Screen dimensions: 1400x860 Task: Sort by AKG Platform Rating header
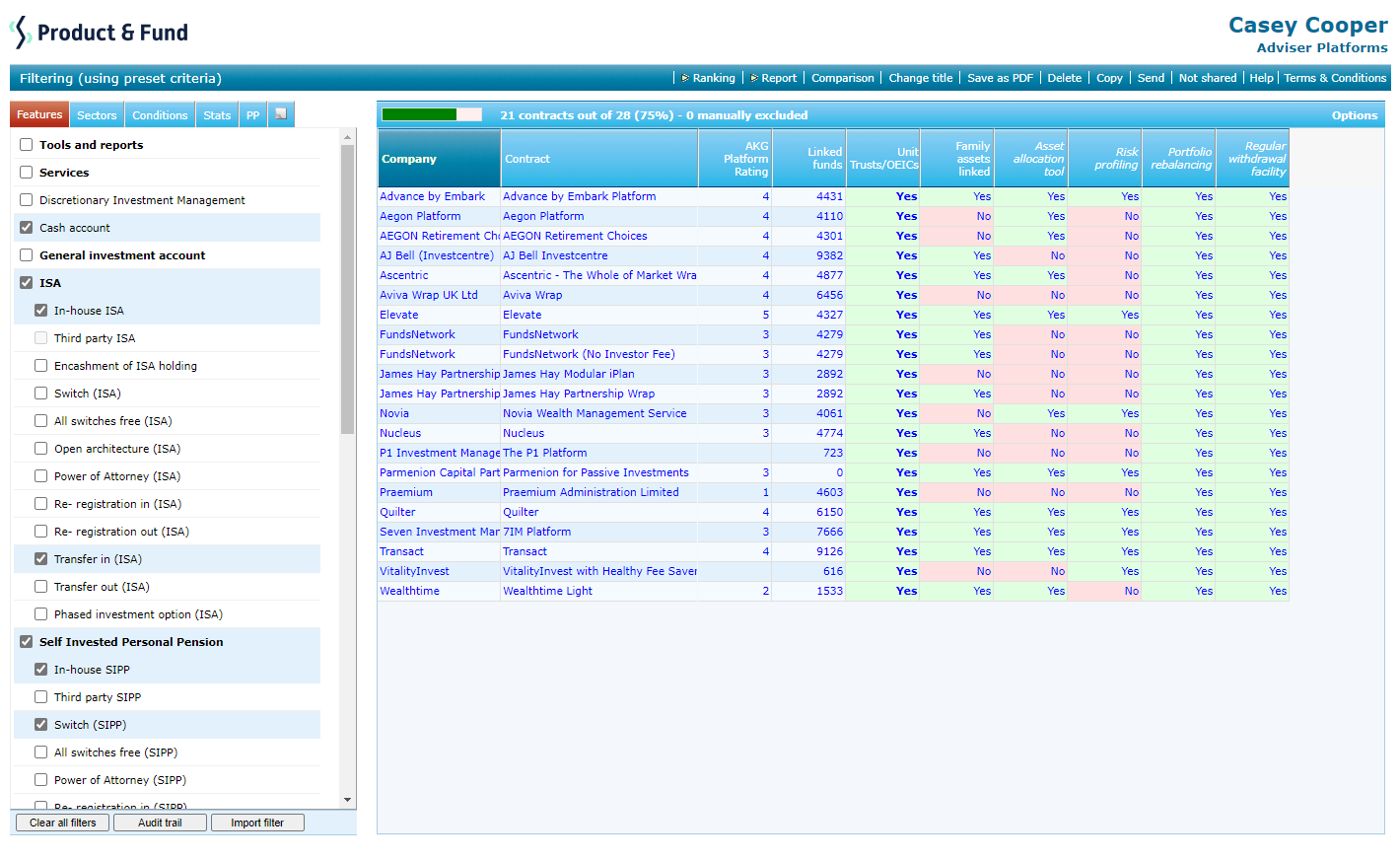[735, 159]
